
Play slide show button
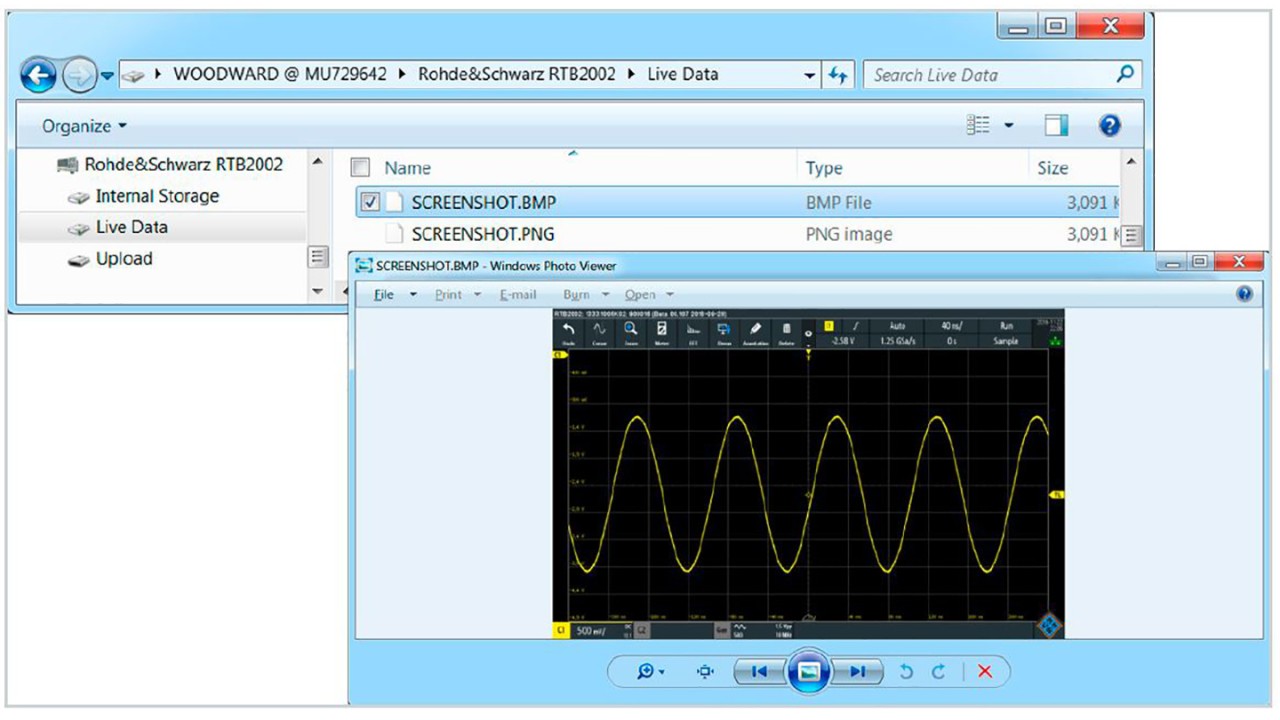tap(808, 672)
